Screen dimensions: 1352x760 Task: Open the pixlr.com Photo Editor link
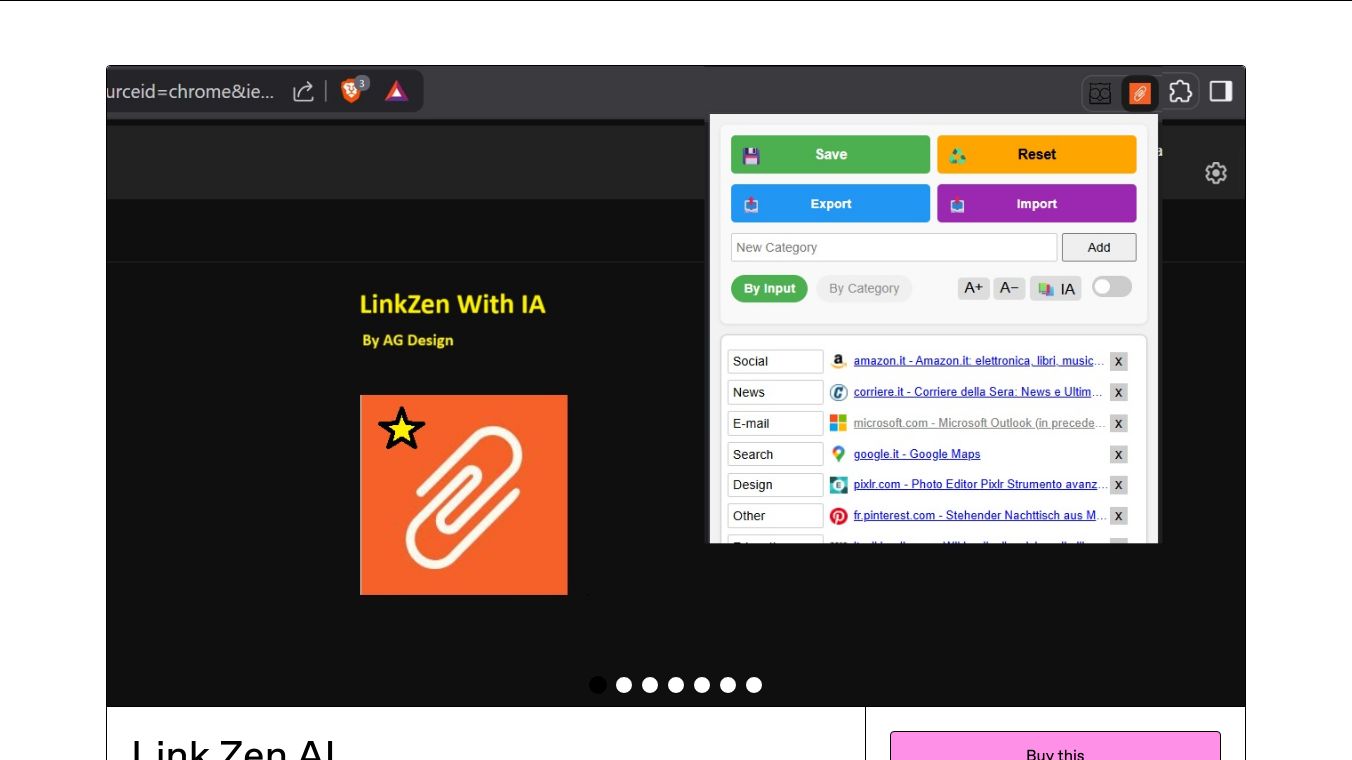[979, 485]
